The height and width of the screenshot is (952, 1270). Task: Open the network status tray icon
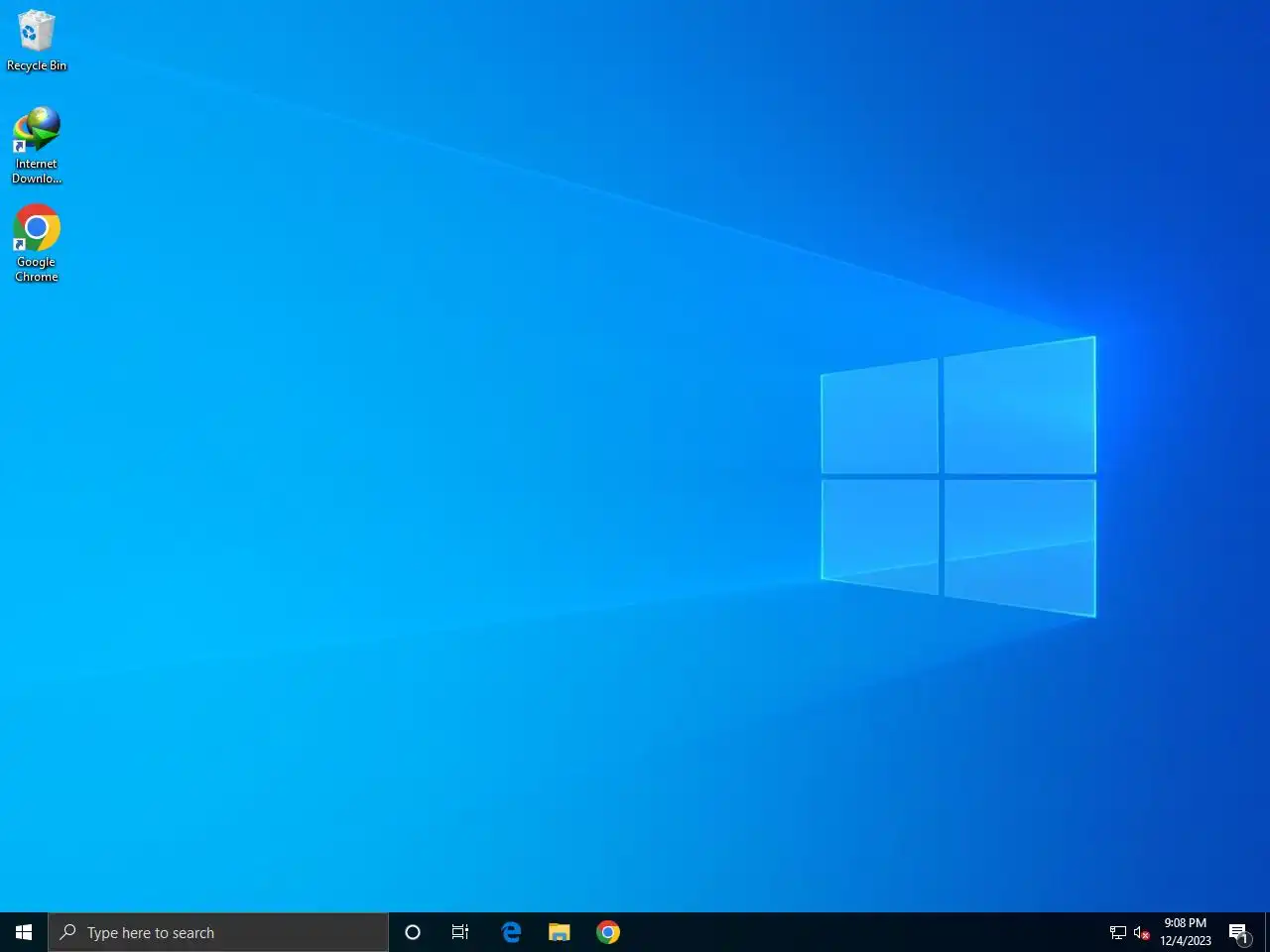(x=1118, y=932)
